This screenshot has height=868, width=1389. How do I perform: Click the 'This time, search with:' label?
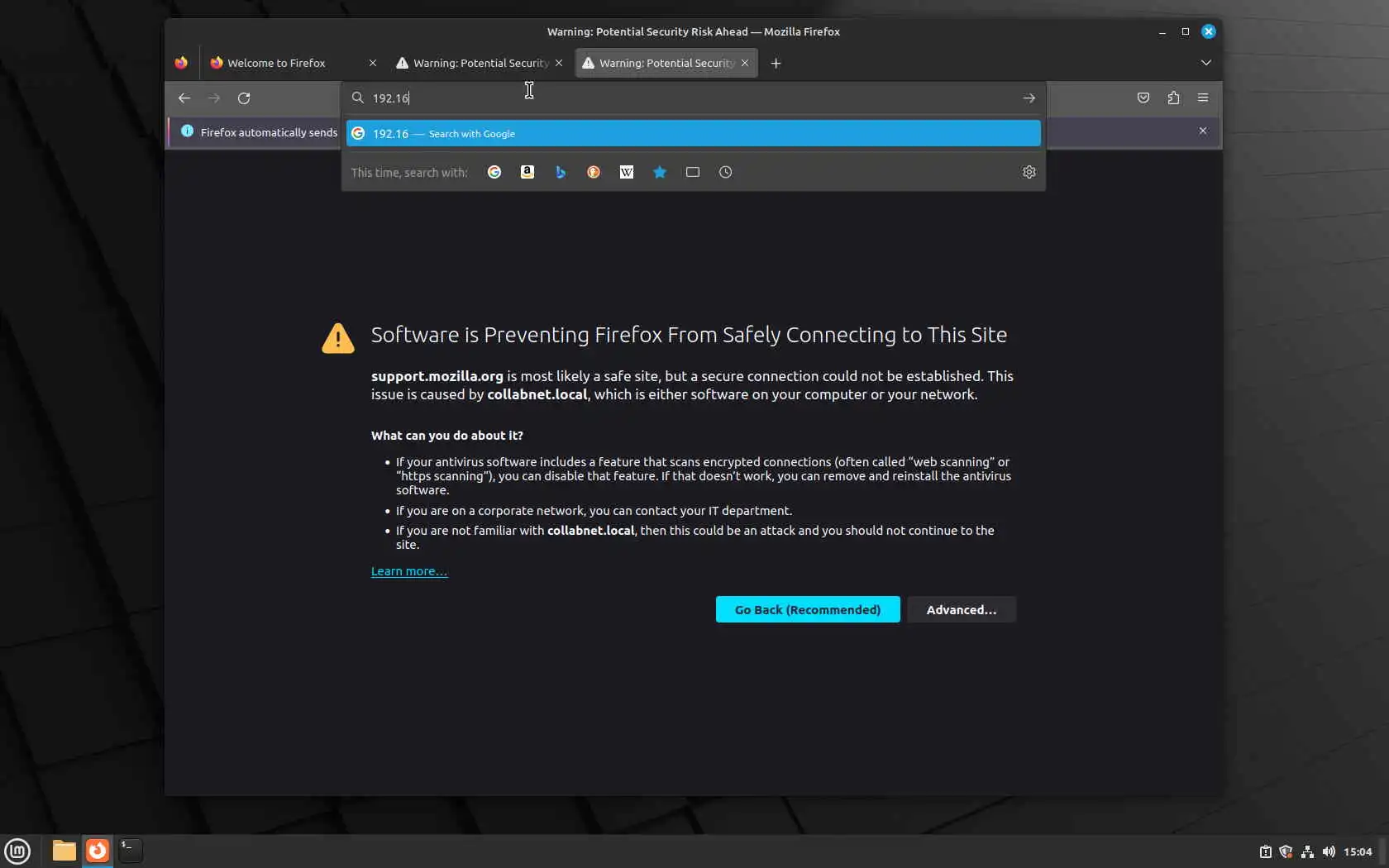409,172
